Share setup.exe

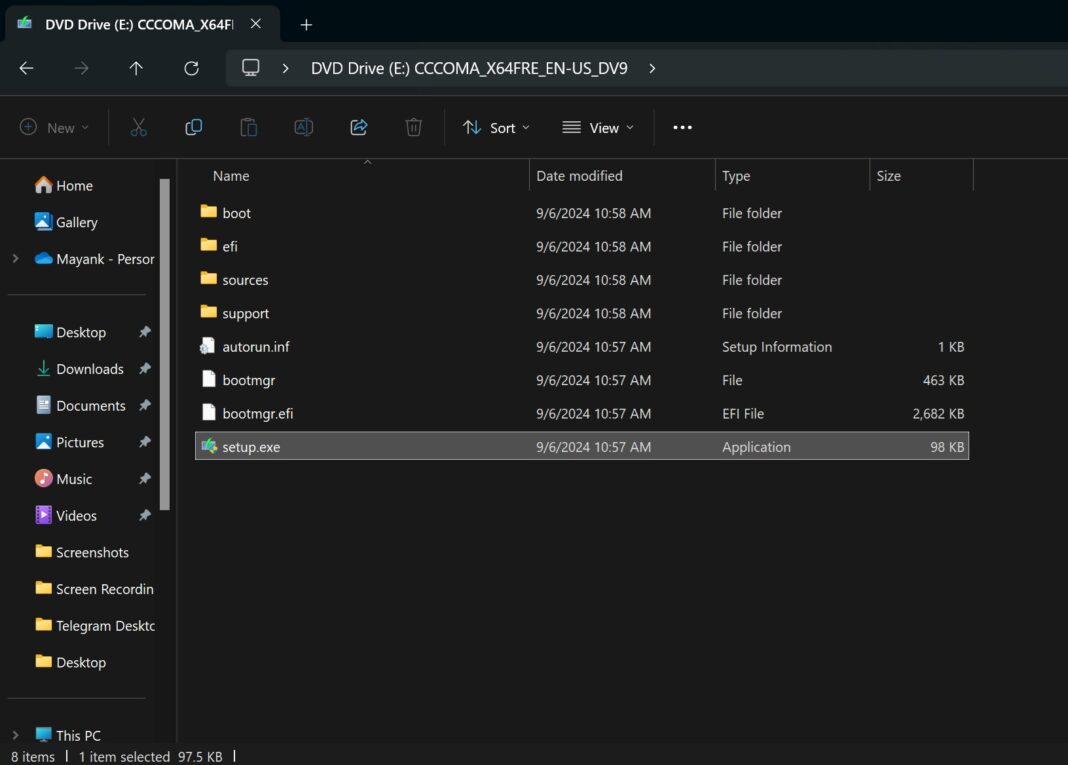click(358, 127)
